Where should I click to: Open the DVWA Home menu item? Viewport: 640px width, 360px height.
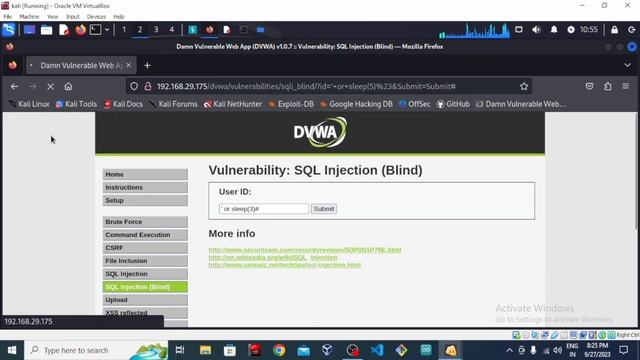pyautogui.click(x=145, y=174)
